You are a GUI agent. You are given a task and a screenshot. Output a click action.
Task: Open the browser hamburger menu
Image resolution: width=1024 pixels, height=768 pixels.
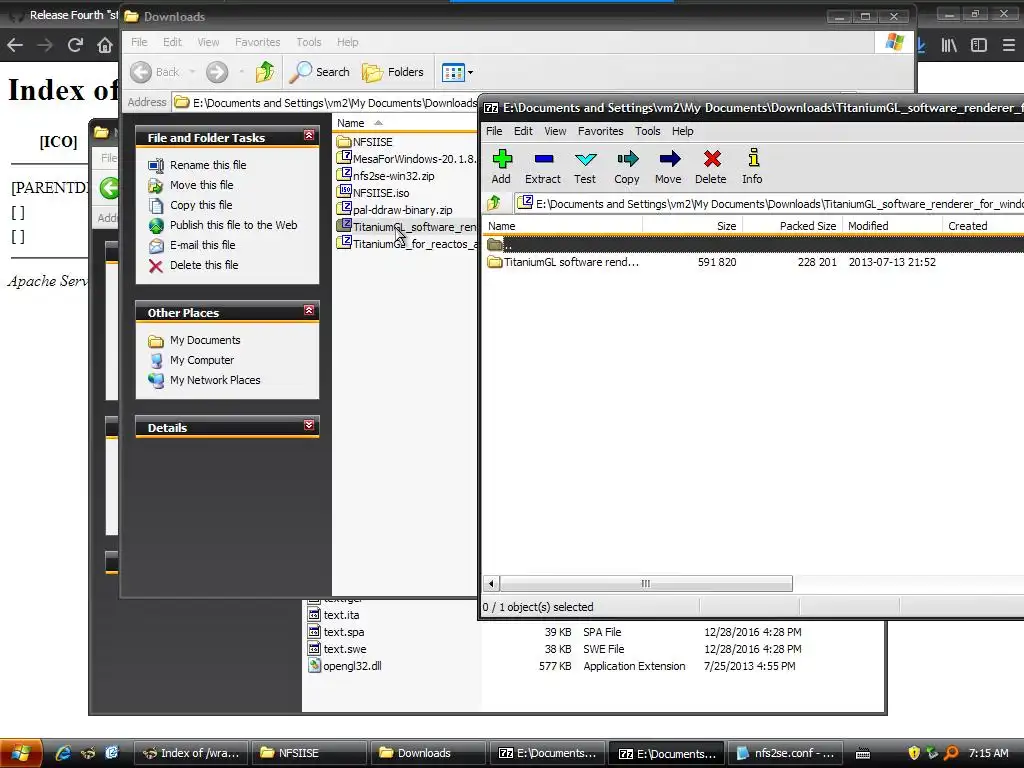pyautogui.click(x=1008, y=45)
